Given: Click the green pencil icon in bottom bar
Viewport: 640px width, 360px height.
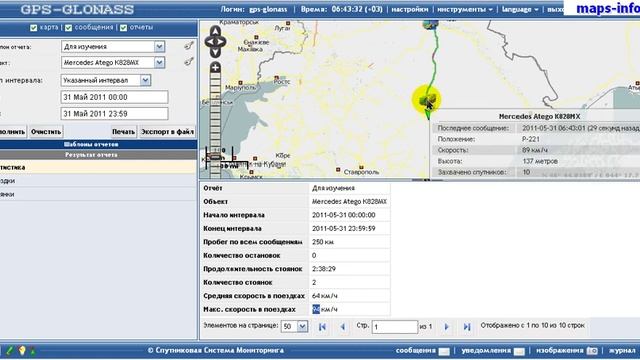Looking at the screenshot, I should (x=10, y=350).
